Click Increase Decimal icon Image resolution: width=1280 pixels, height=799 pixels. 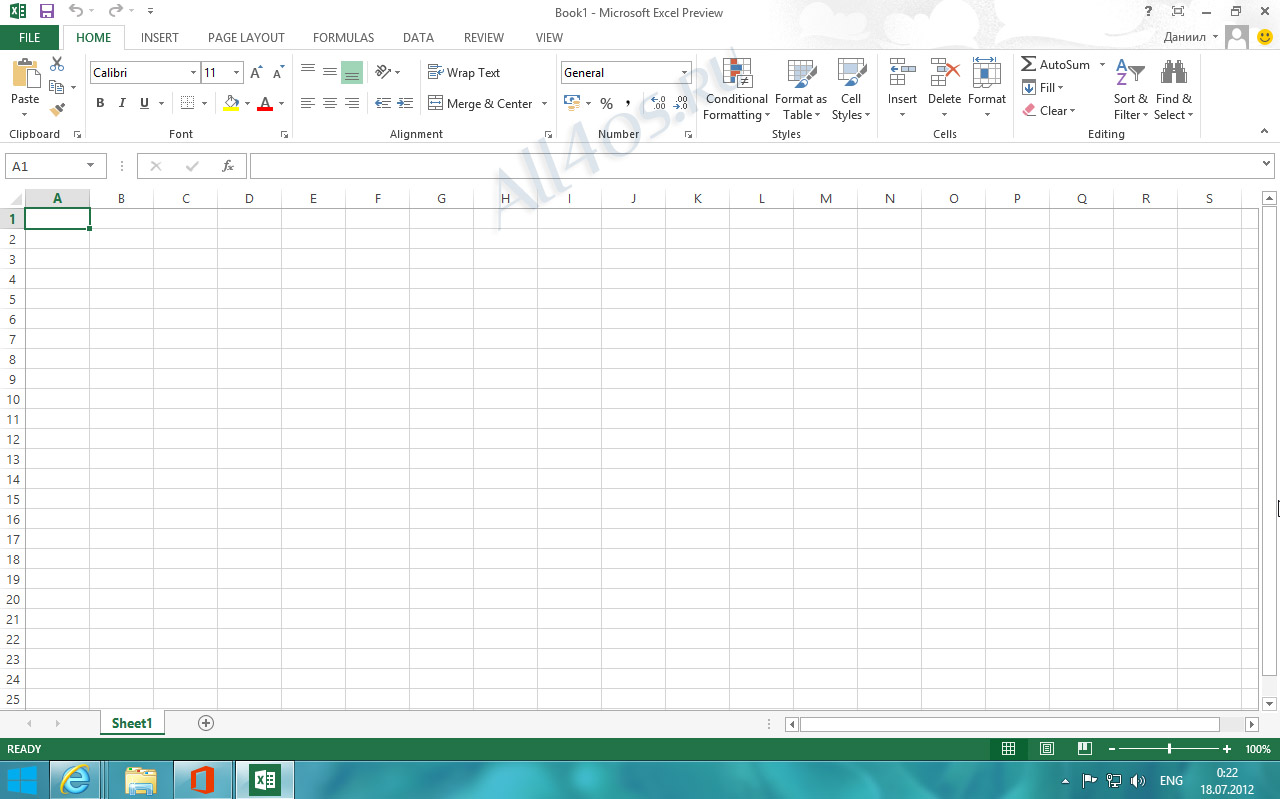click(658, 103)
